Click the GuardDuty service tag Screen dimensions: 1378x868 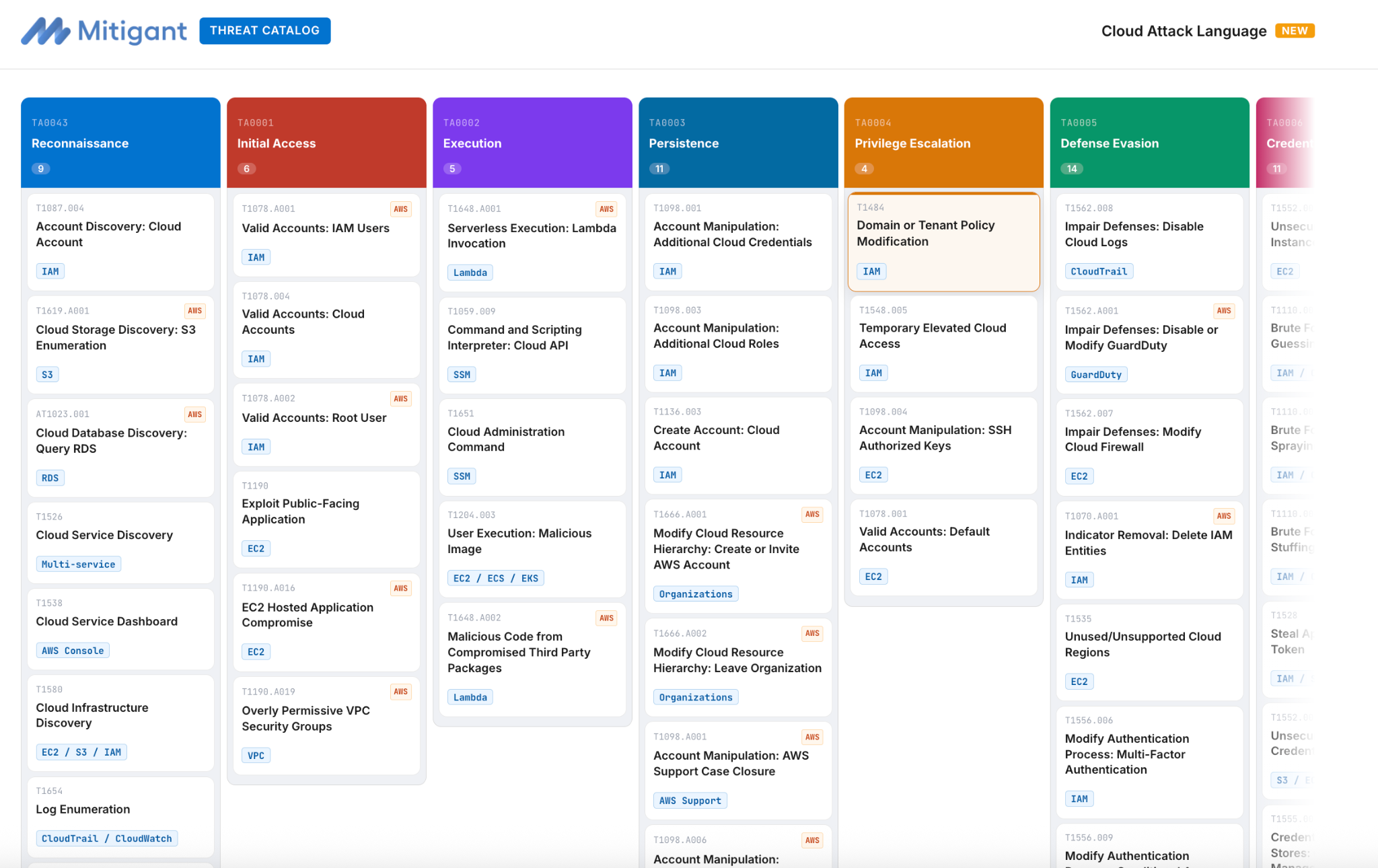1095,375
